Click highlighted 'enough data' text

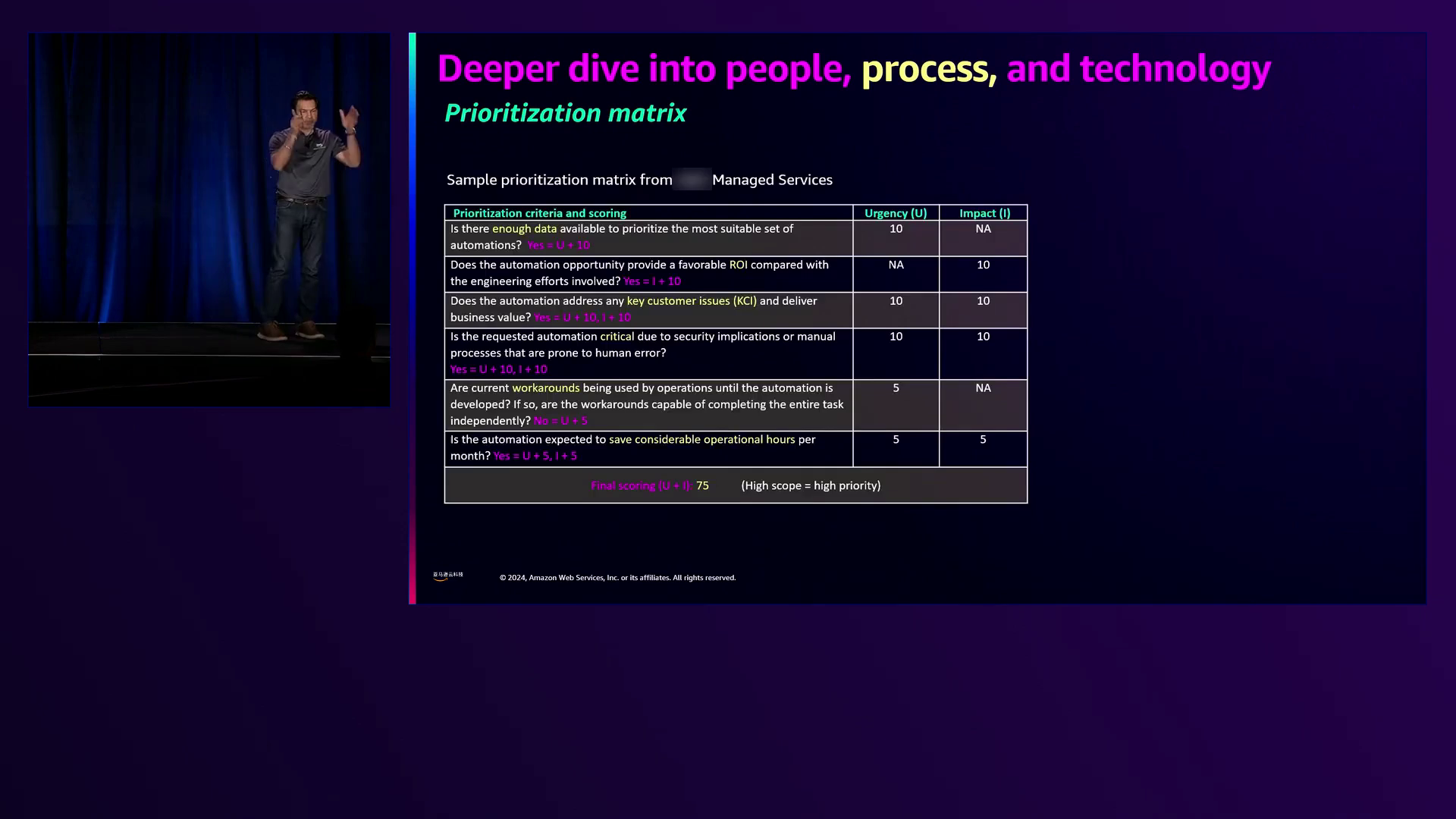coord(524,228)
